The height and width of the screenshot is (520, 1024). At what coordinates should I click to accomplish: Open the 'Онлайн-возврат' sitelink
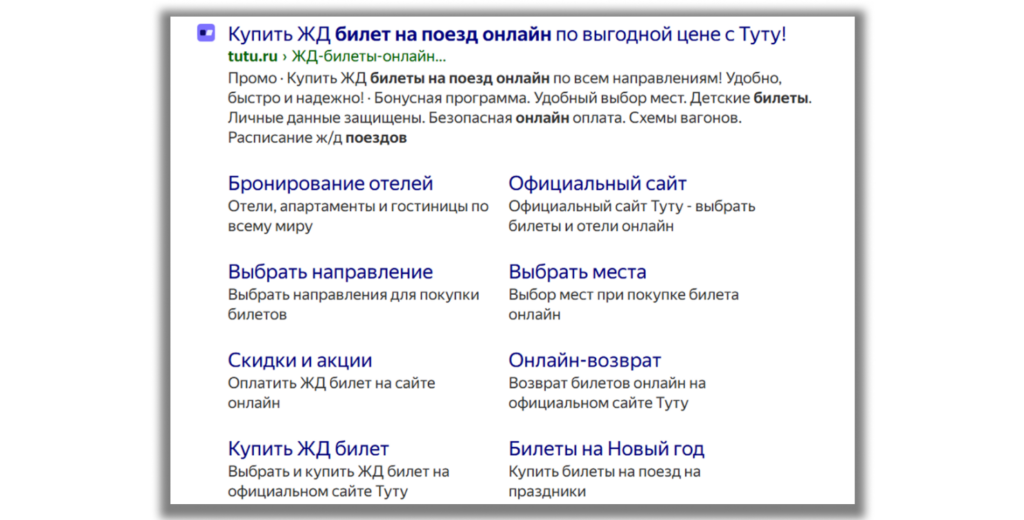tap(584, 360)
